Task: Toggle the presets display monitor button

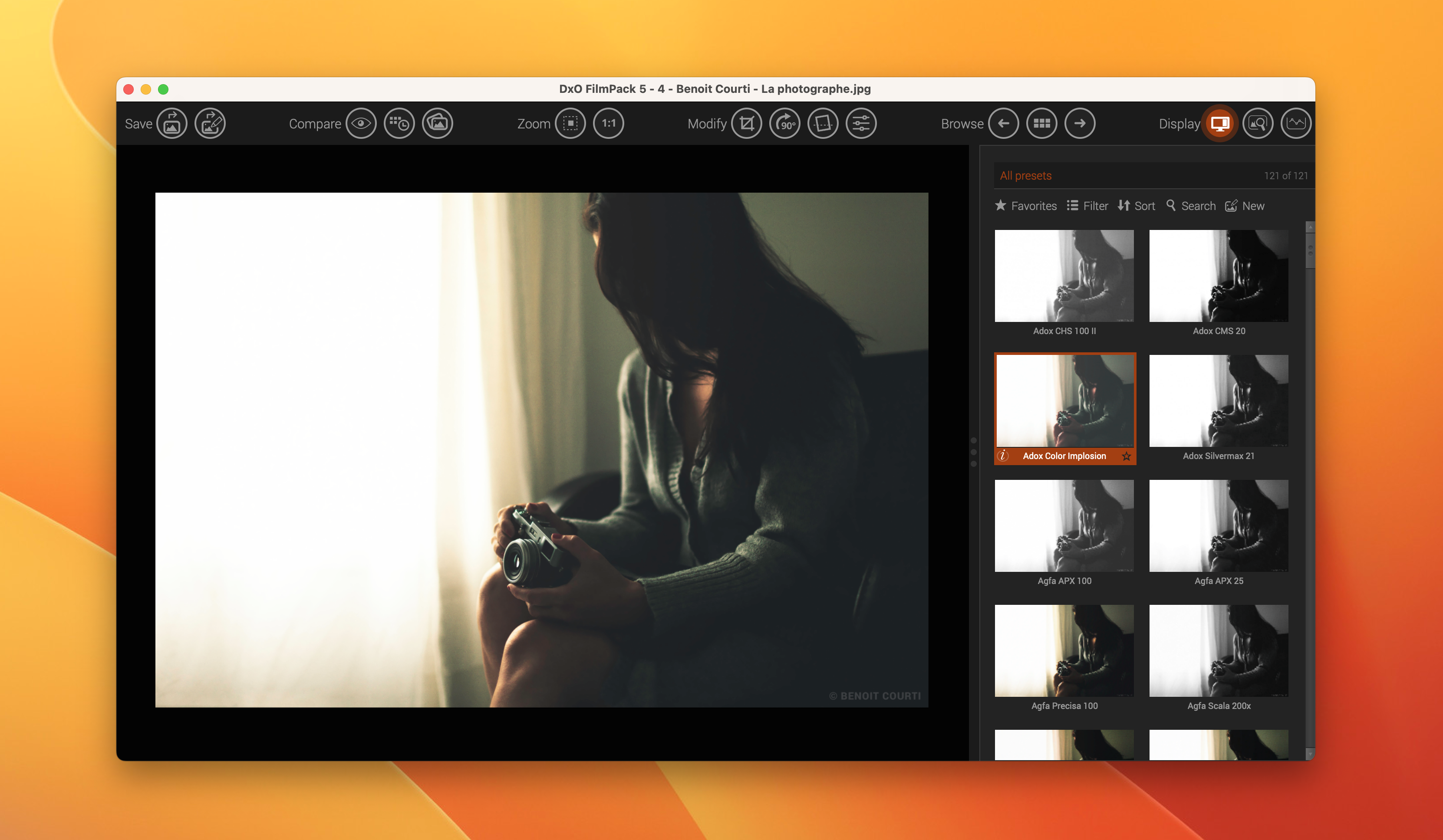Action: click(1220, 124)
